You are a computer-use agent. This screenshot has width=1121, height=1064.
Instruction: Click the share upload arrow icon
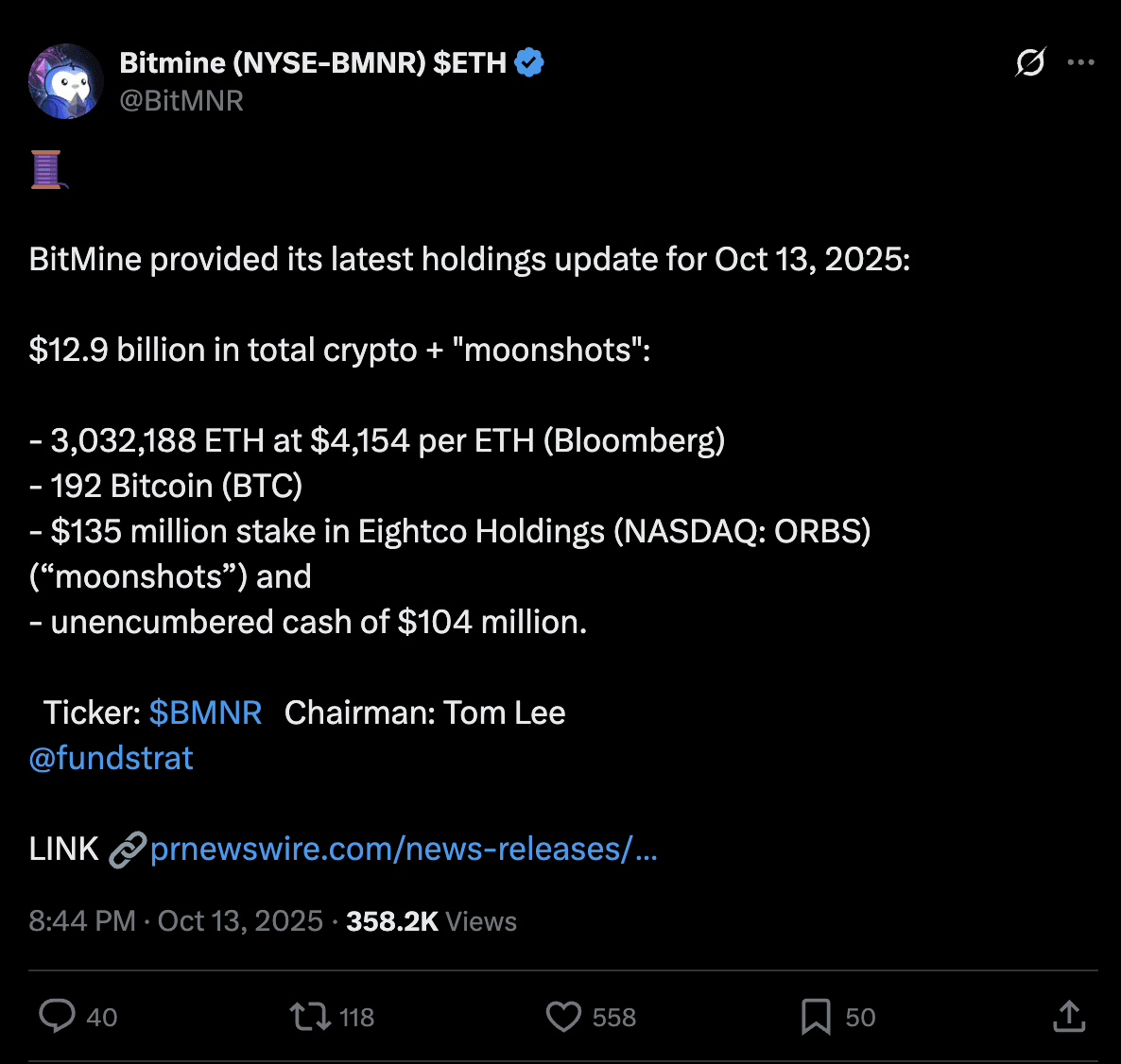click(x=1069, y=1017)
